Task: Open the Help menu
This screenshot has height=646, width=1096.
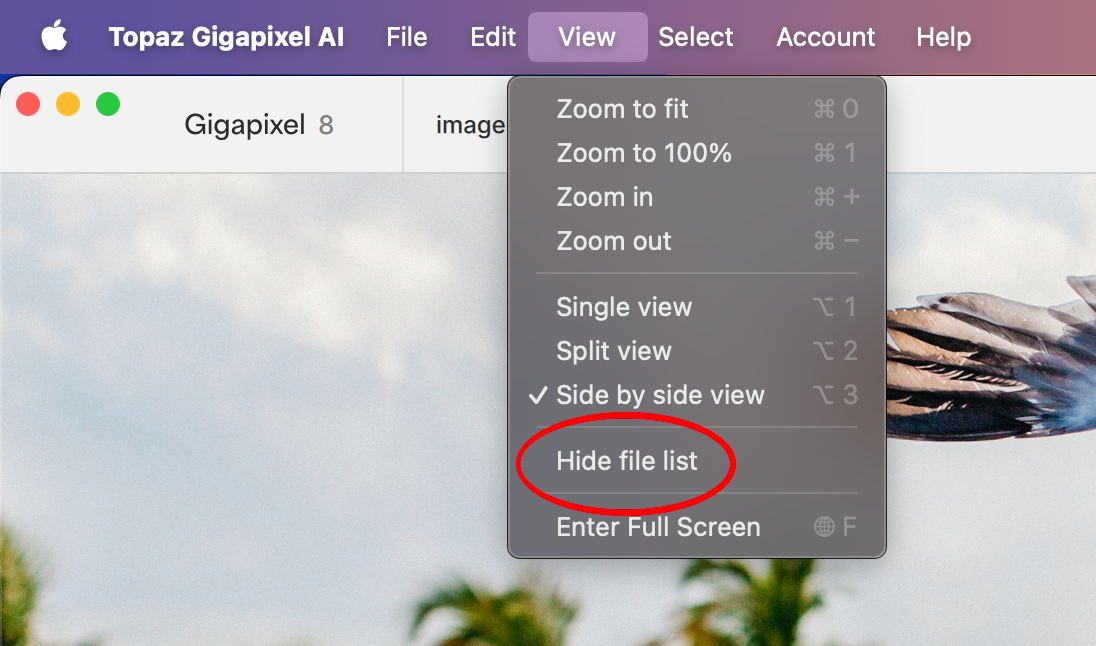Action: pos(943,38)
